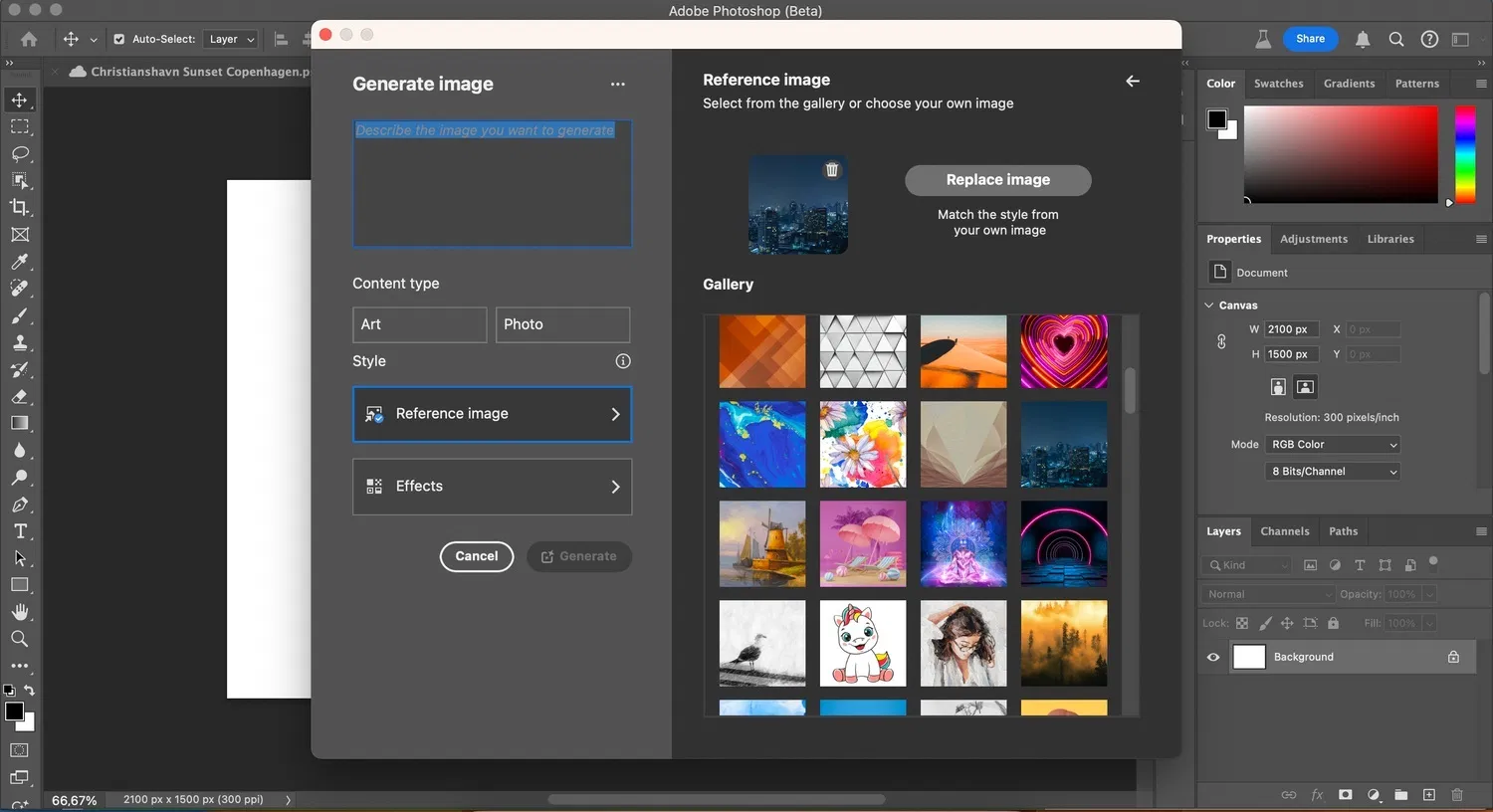
Task: Delete the reference image via trash icon
Action: 832,169
